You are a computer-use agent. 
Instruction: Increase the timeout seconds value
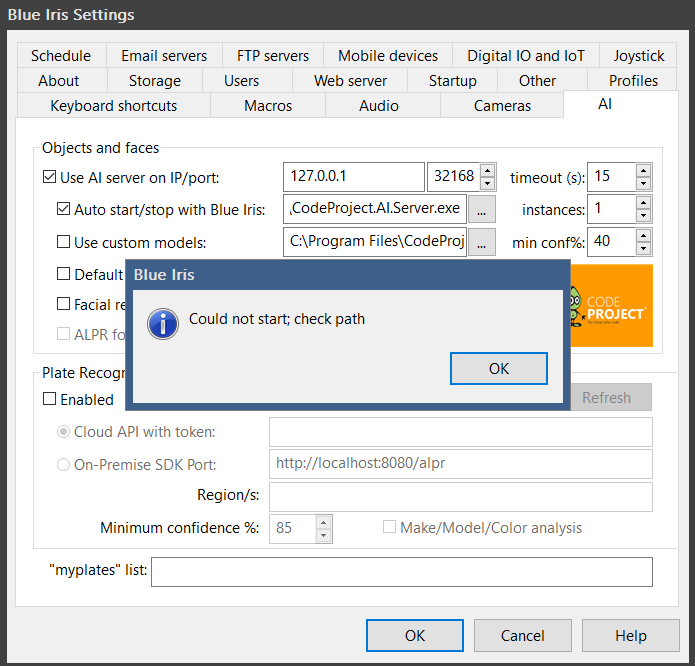pos(643,171)
